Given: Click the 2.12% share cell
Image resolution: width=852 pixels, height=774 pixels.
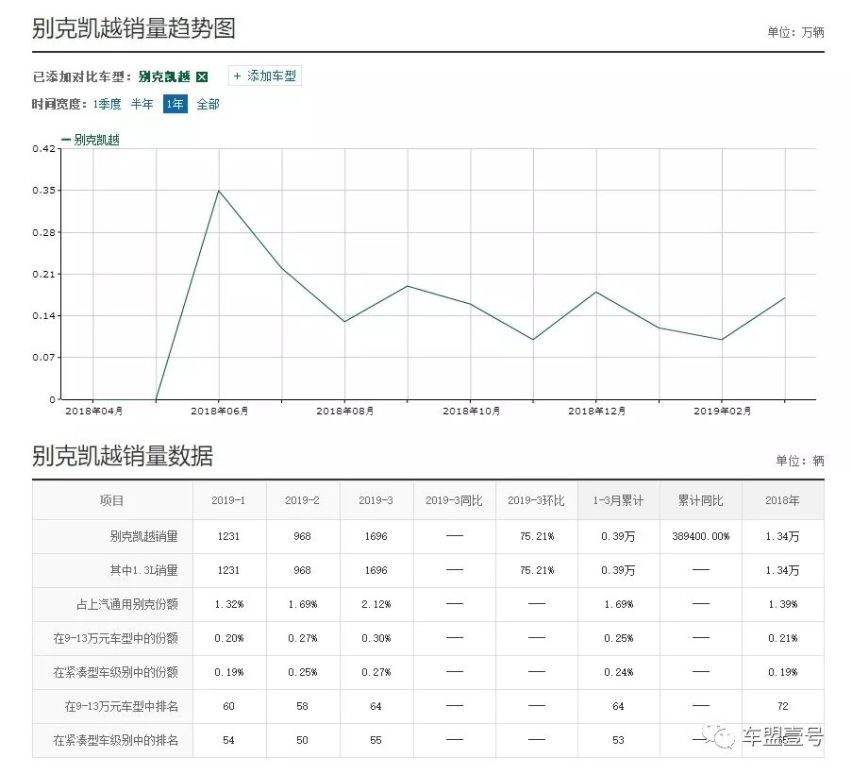Looking at the screenshot, I should tap(376, 604).
